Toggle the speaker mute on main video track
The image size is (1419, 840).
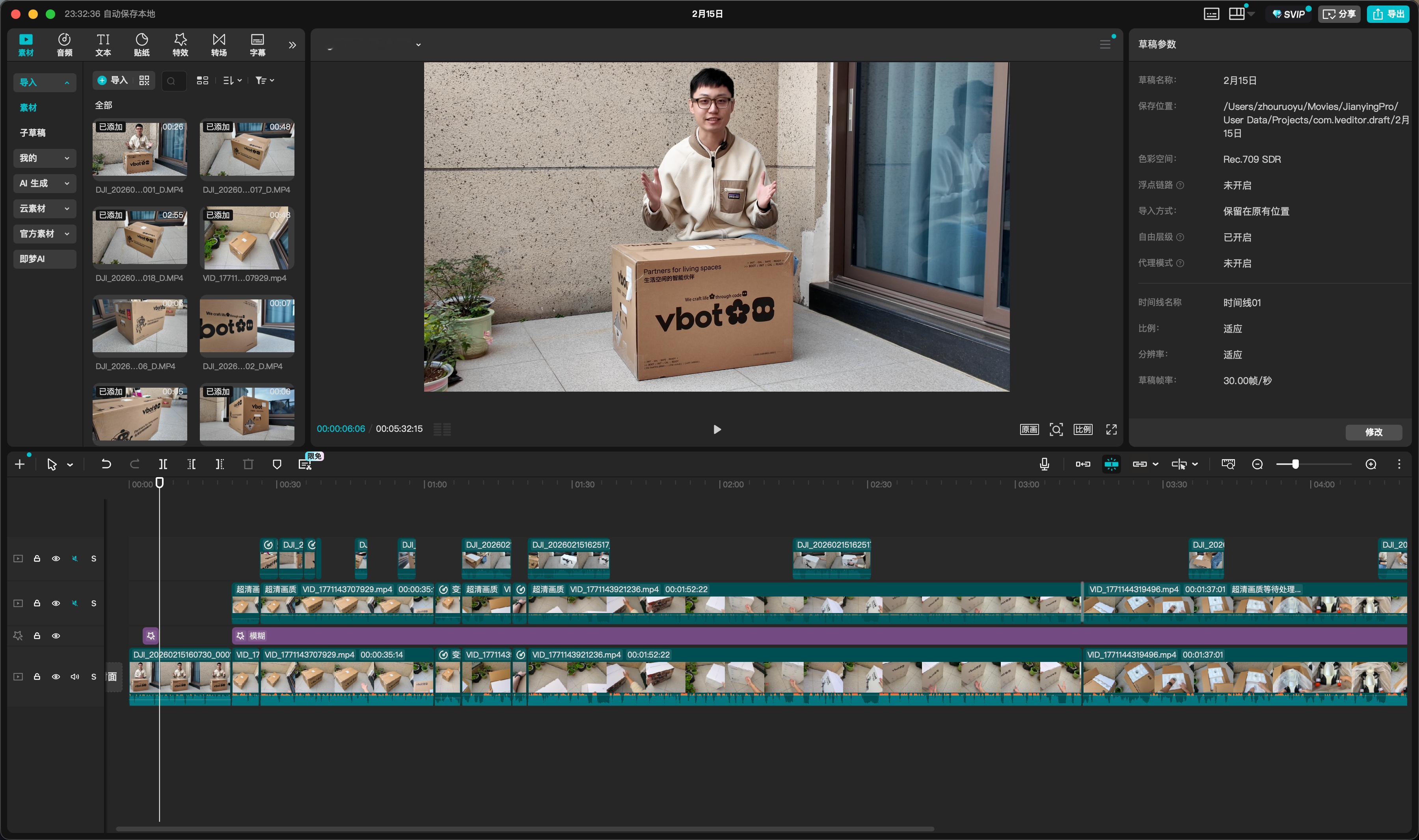pos(75,676)
